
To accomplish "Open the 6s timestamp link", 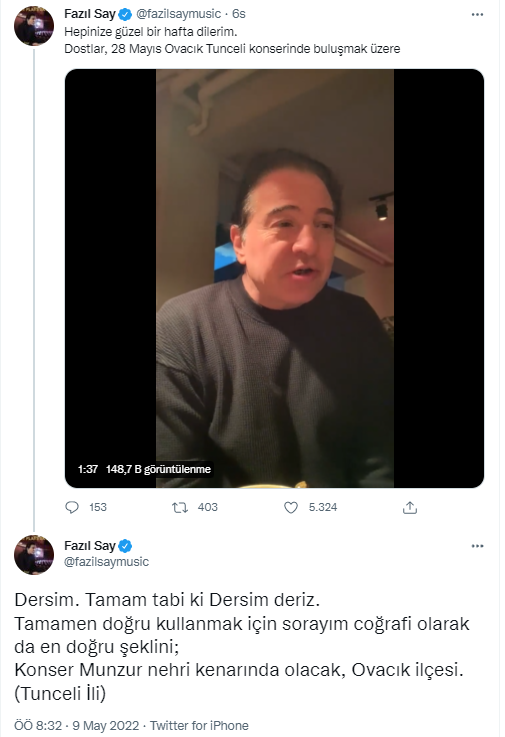I will coord(239,14).
